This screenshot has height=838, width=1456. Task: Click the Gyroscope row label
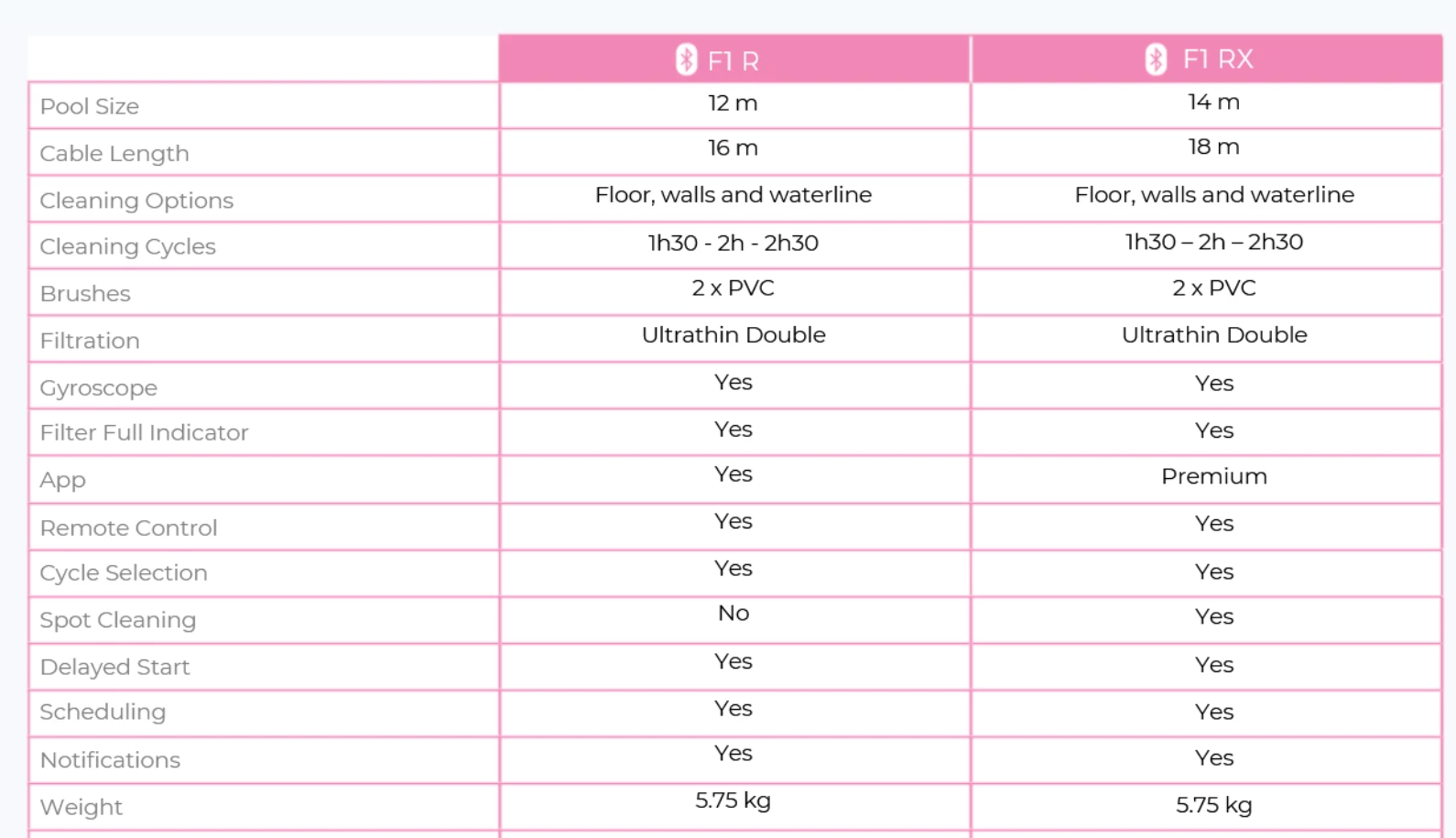98,387
